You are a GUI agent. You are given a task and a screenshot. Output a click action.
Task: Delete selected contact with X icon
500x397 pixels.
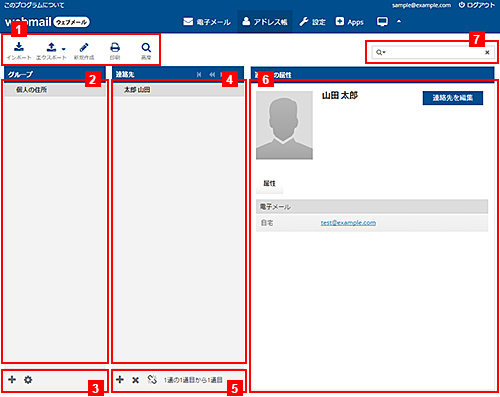(135, 380)
